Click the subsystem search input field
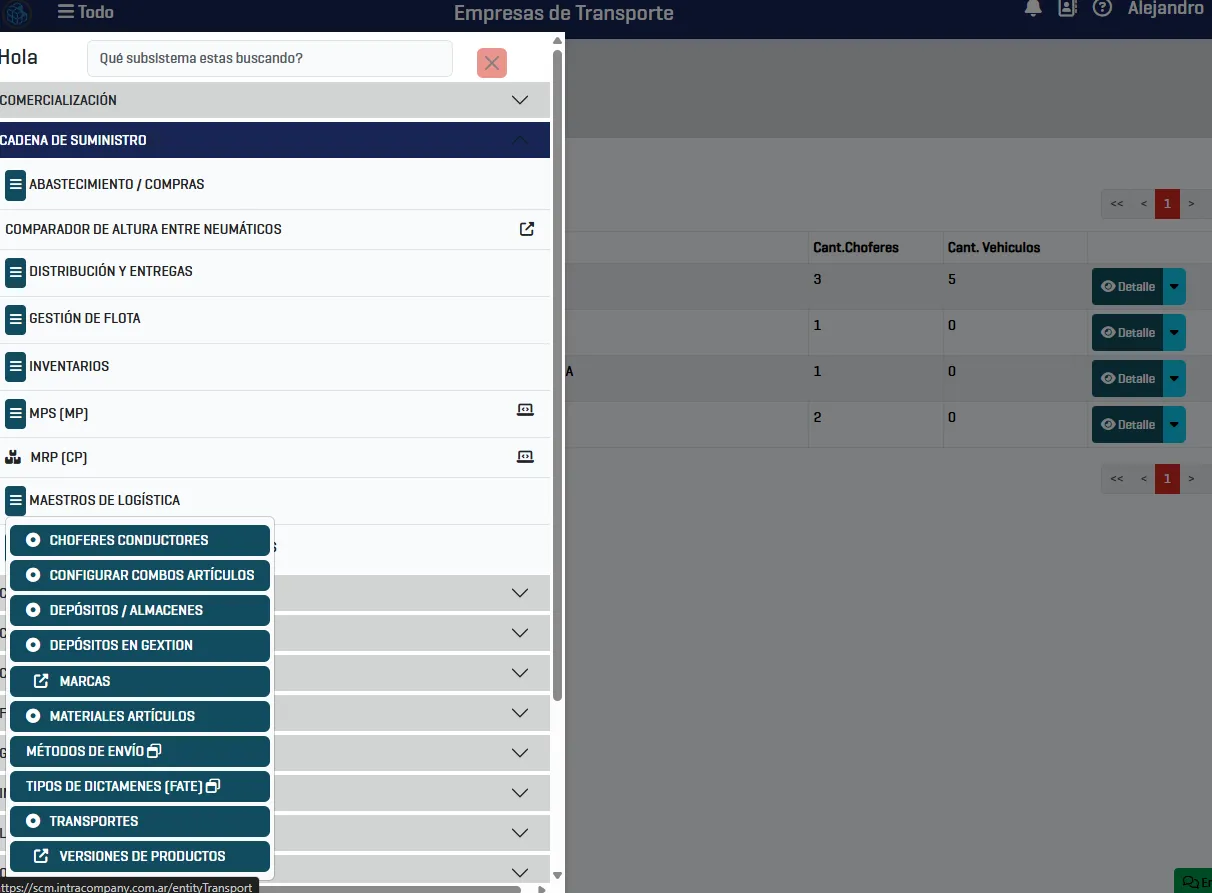1212x893 pixels. (269, 59)
